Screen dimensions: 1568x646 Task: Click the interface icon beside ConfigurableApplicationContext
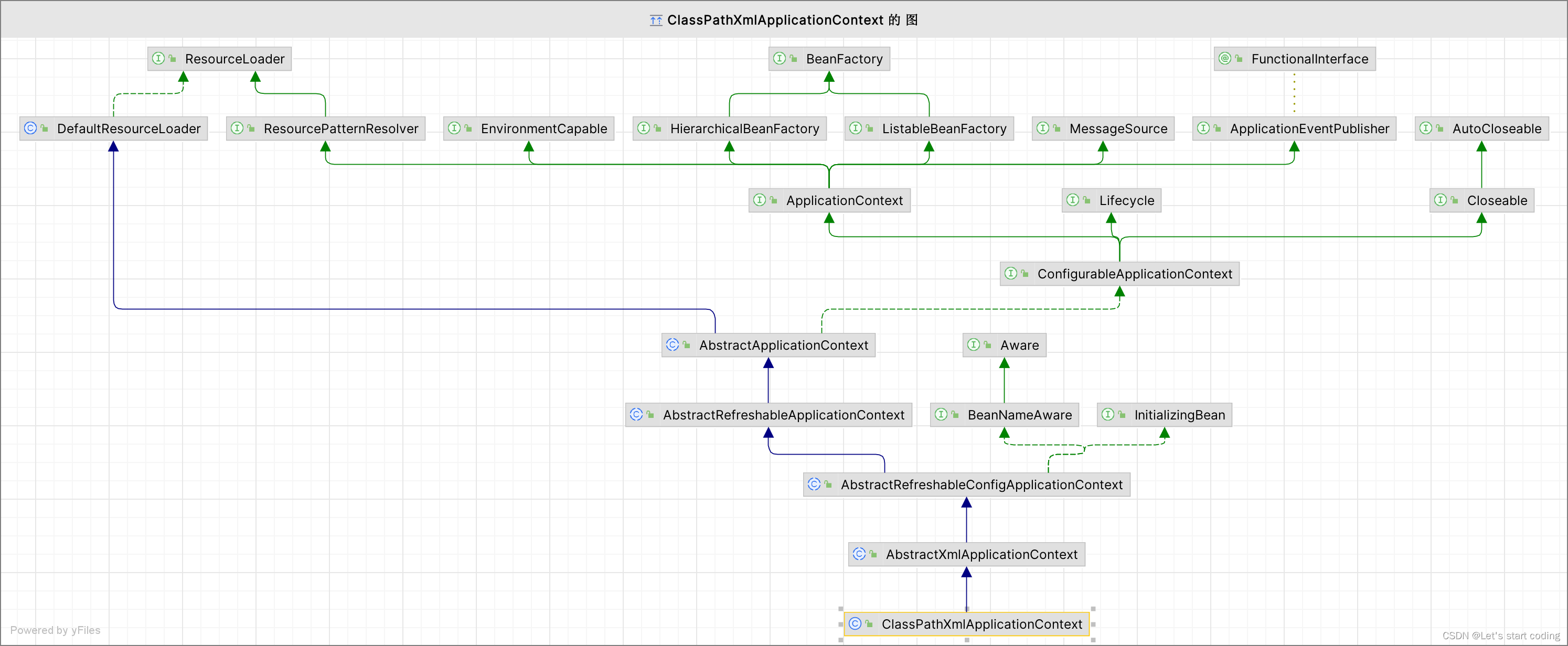click(x=1011, y=274)
